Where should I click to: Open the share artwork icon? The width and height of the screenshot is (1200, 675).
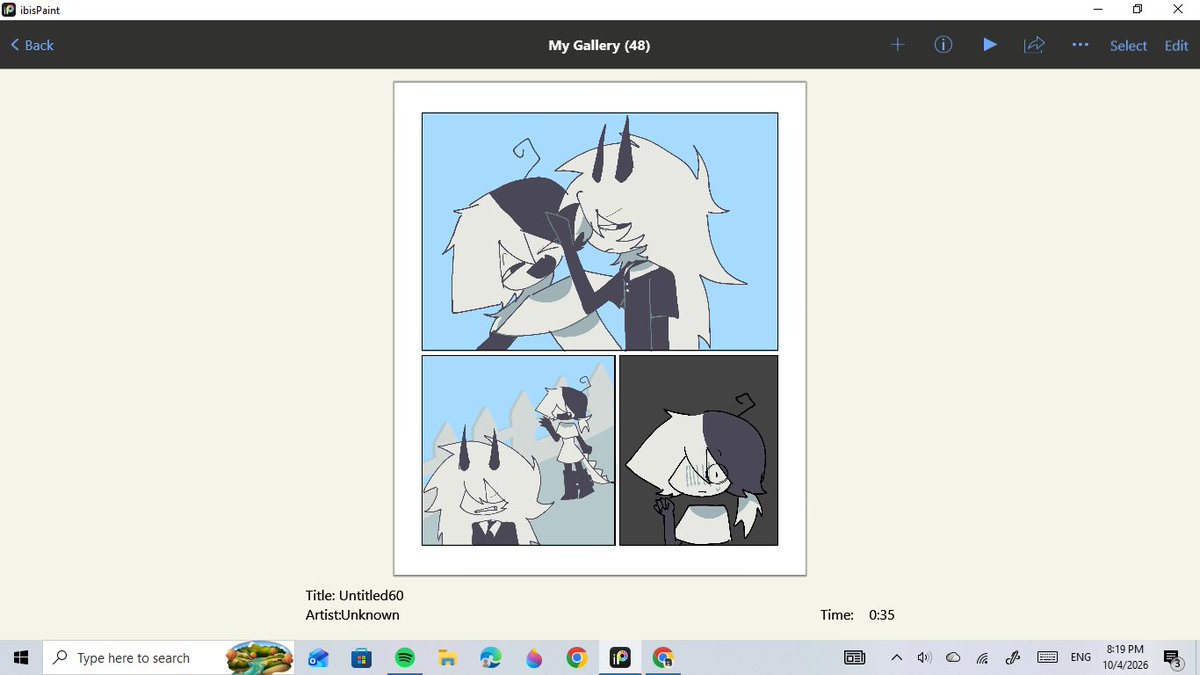(x=1034, y=45)
